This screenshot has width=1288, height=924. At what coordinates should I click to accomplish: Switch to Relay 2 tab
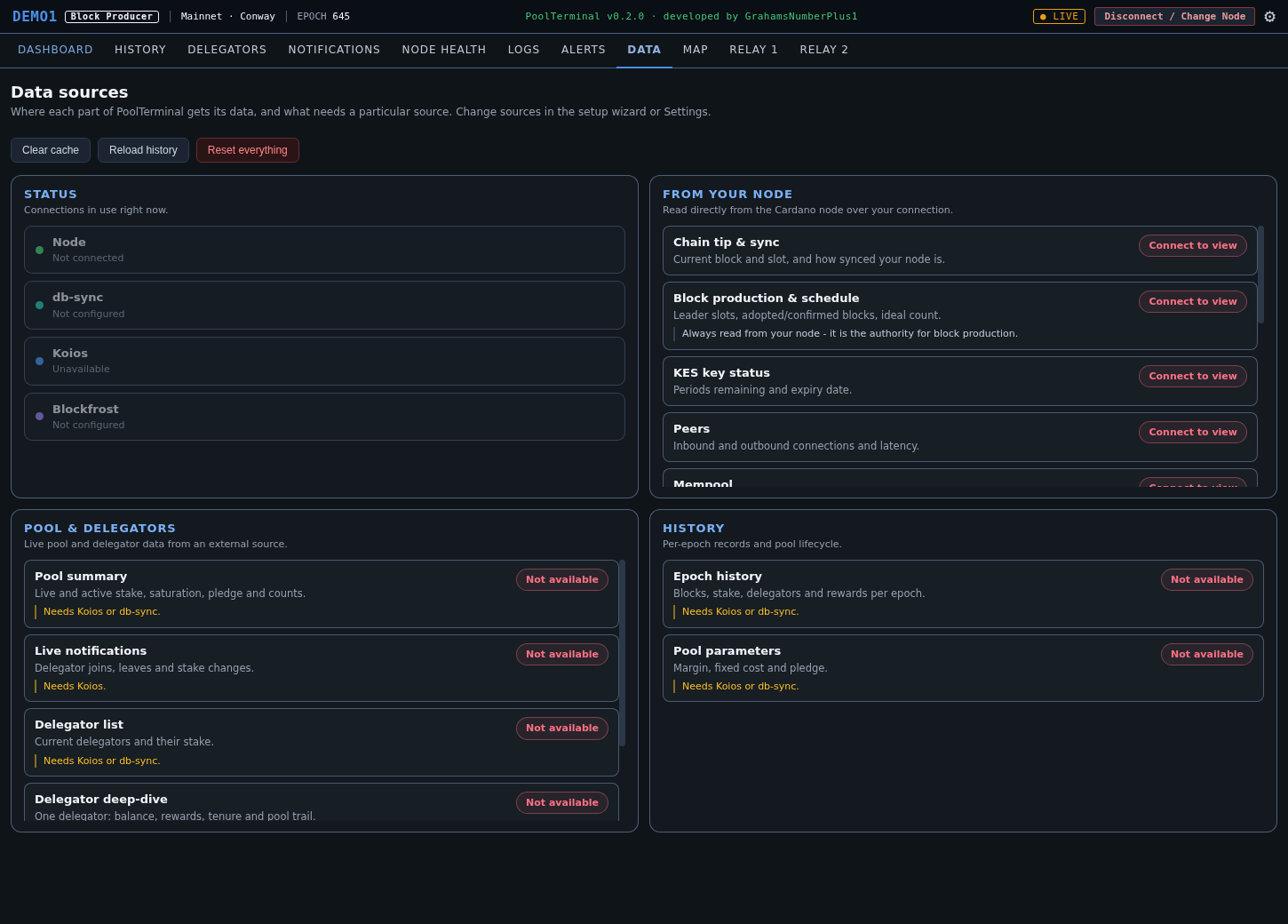(824, 50)
